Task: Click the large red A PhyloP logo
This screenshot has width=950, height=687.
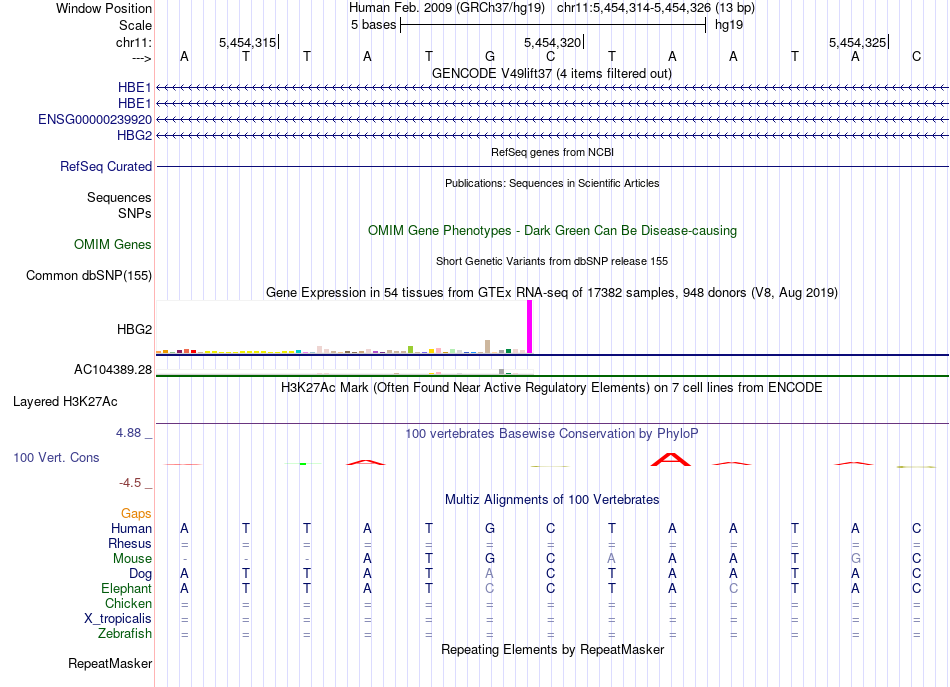Action: tap(671, 459)
